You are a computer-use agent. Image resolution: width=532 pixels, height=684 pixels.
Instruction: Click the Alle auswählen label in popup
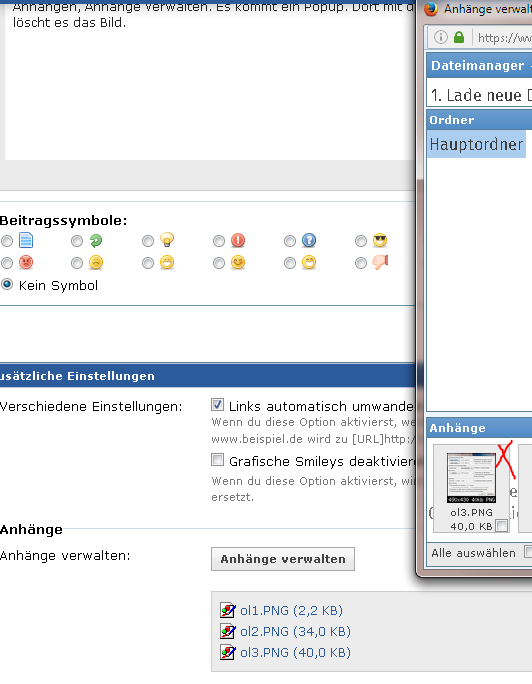pos(473,553)
